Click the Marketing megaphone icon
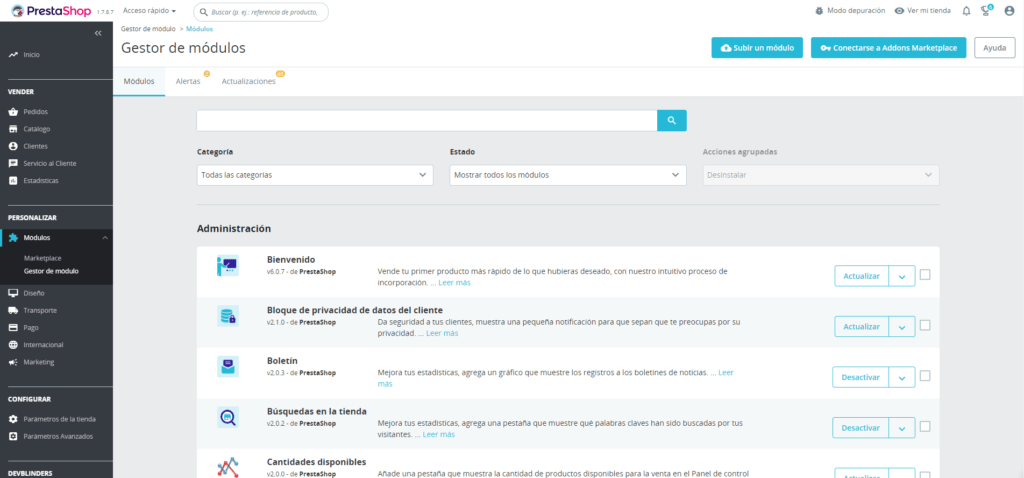Screen dimensions: 1024x478 click(13, 362)
